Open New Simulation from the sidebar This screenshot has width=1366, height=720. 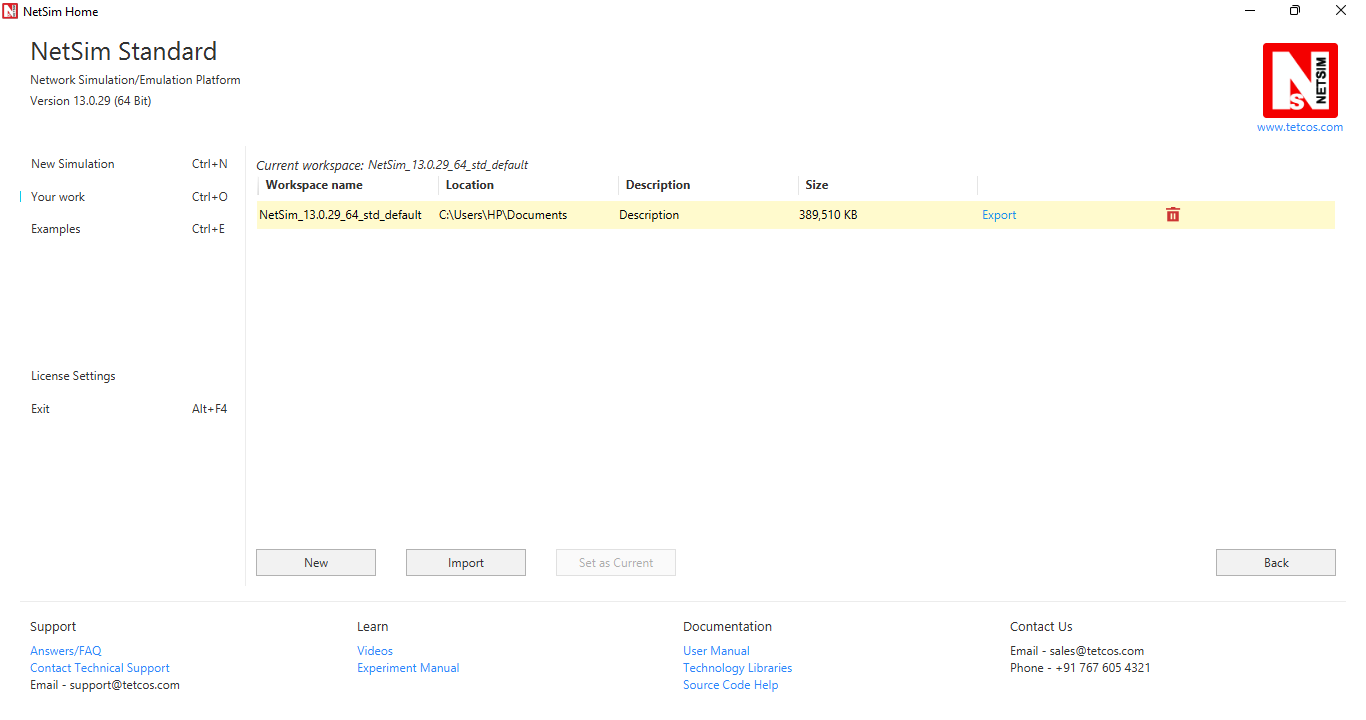(x=73, y=164)
